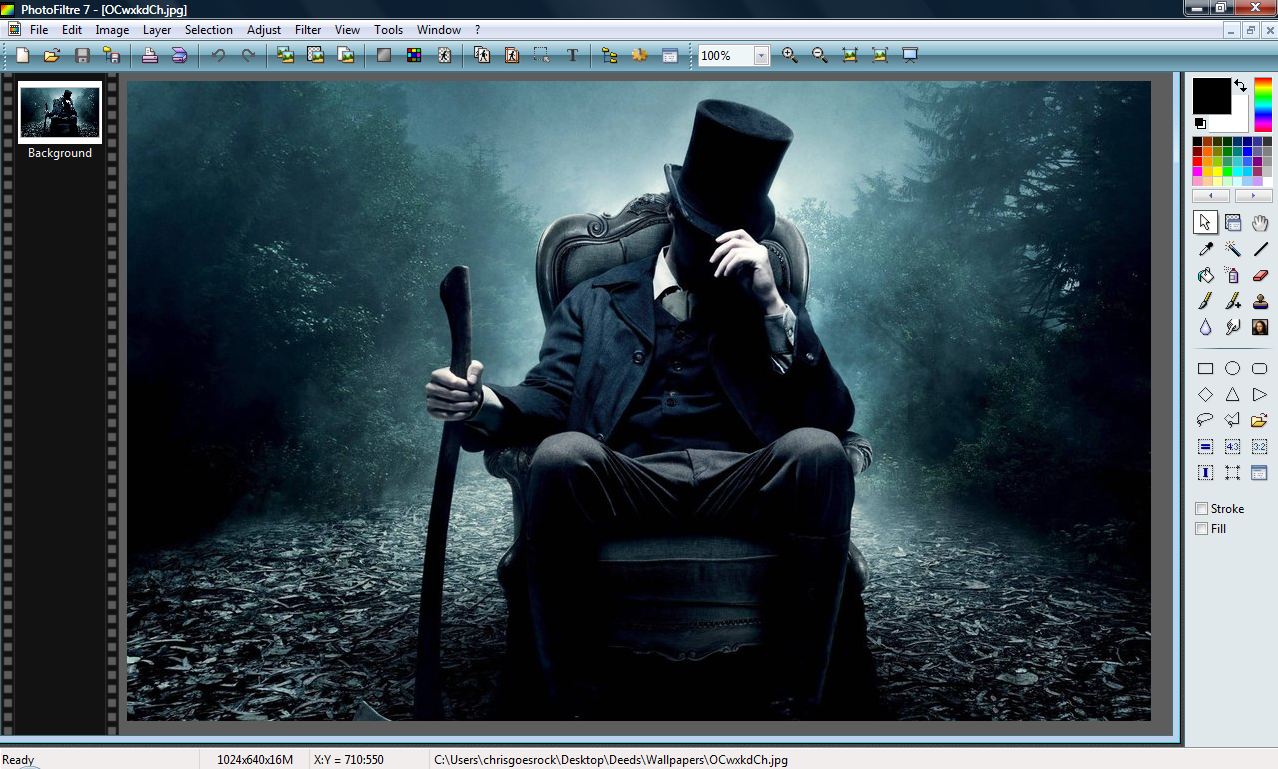The width and height of the screenshot is (1278, 769).
Task: Select the Magic Wand tool
Action: coord(1233,249)
